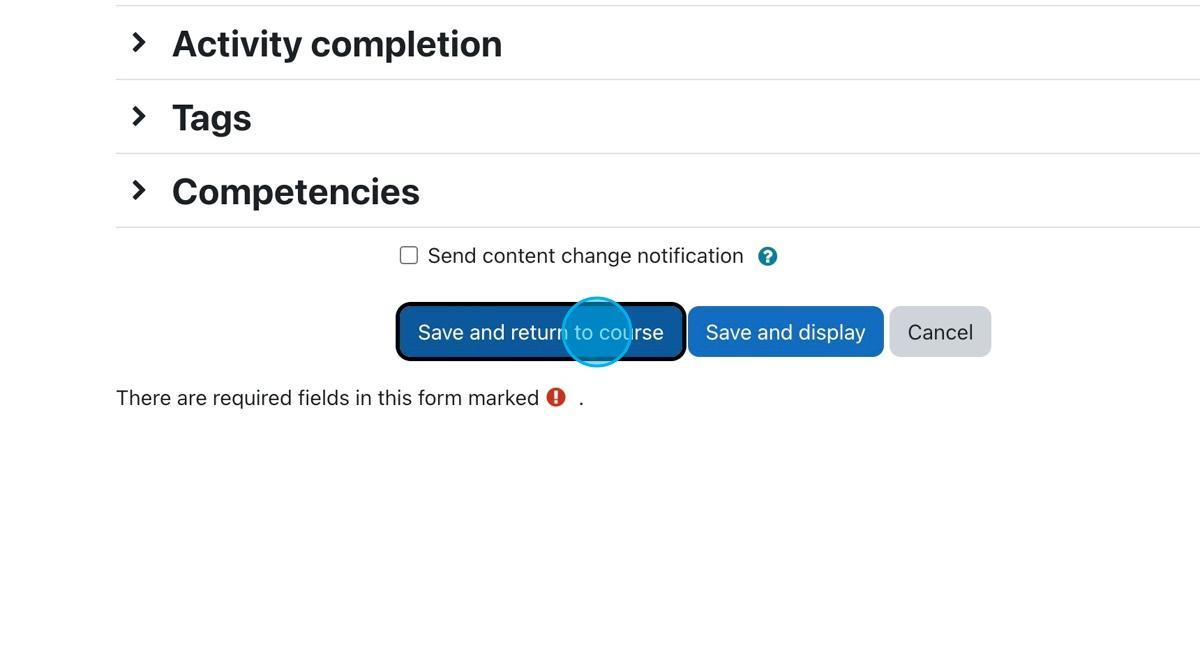Click the chevron icon before Activity completion
1200x670 pixels.
137,42
